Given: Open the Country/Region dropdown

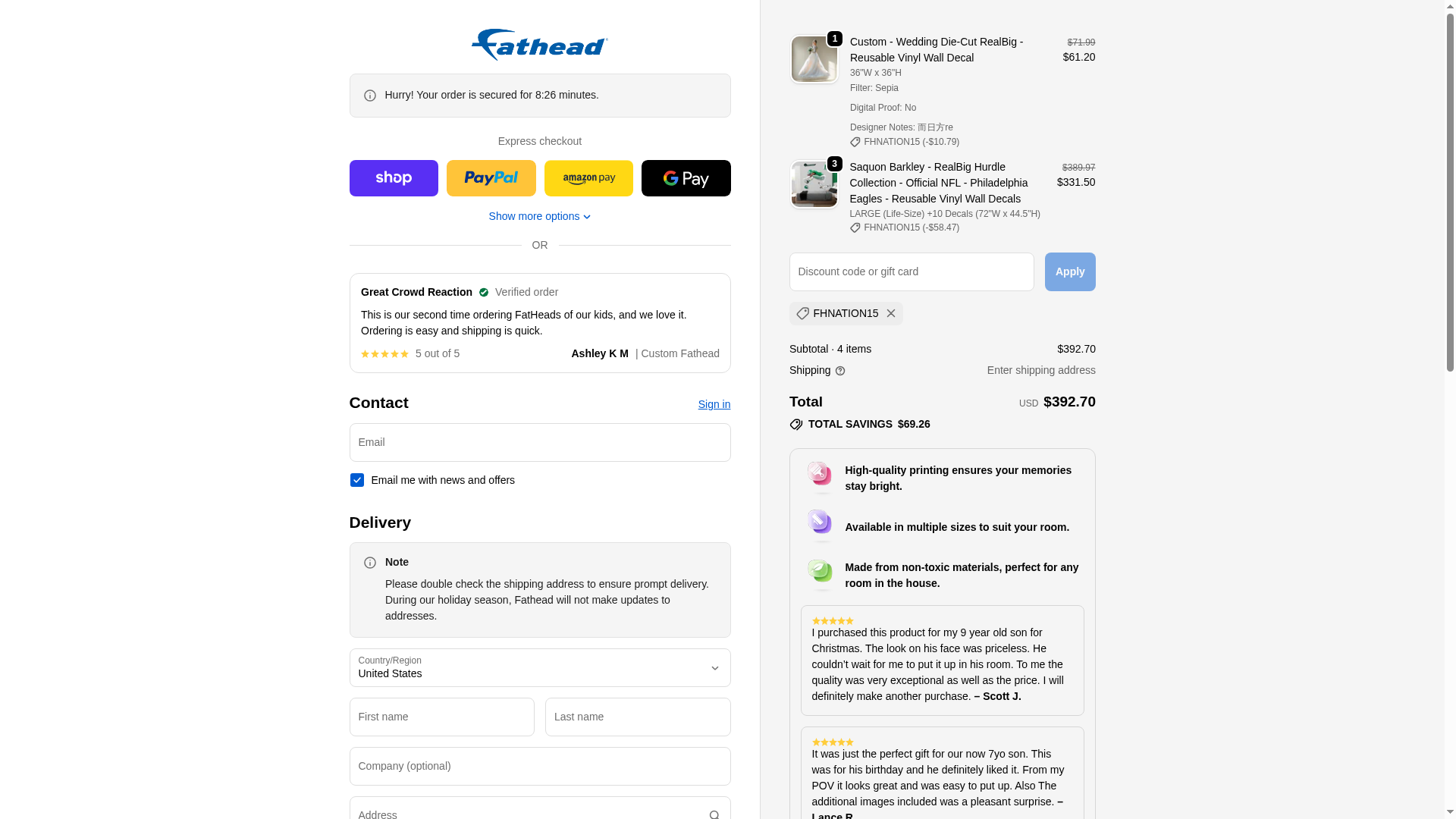Looking at the screenshot, I should (x=540, y=668).
